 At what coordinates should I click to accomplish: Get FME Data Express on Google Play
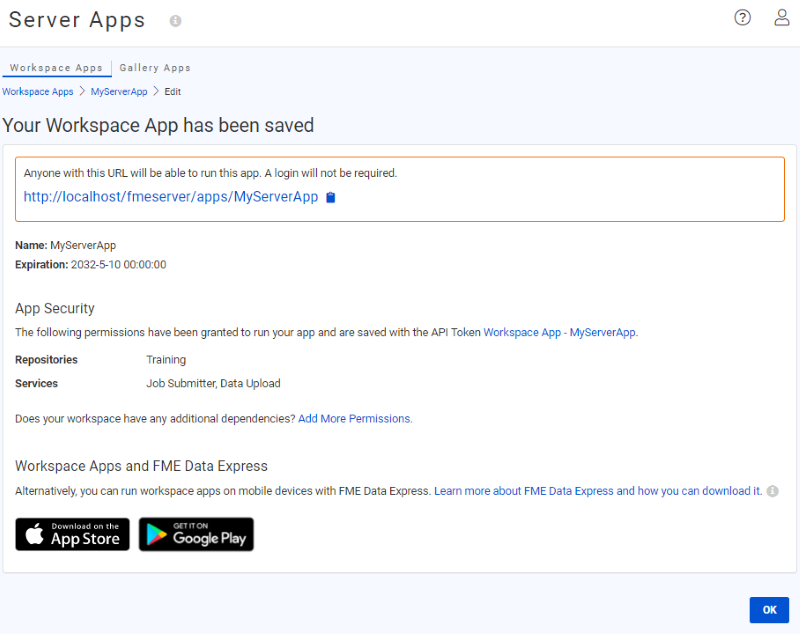click(x=196, y=534)
